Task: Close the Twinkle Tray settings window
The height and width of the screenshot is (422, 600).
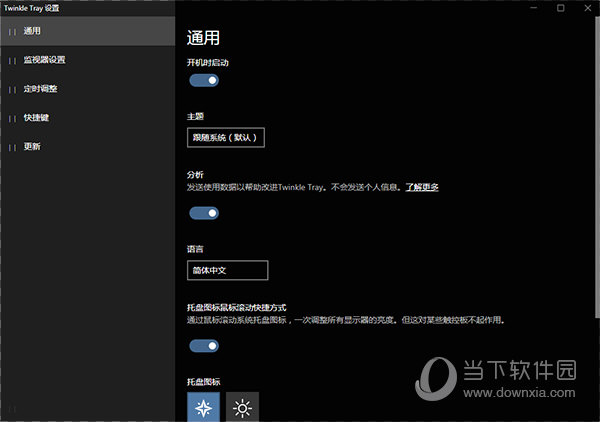Action: 588,8
